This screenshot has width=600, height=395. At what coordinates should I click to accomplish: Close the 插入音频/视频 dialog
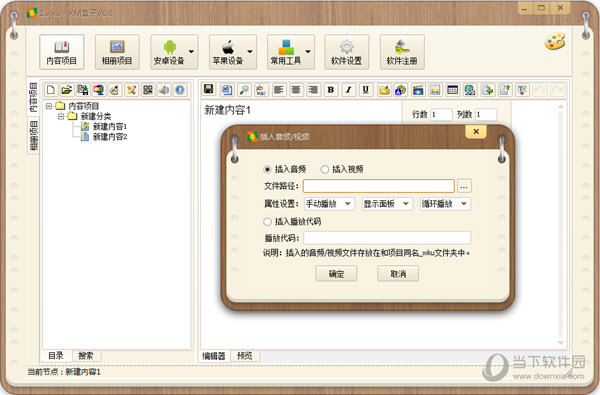[476, 132]
